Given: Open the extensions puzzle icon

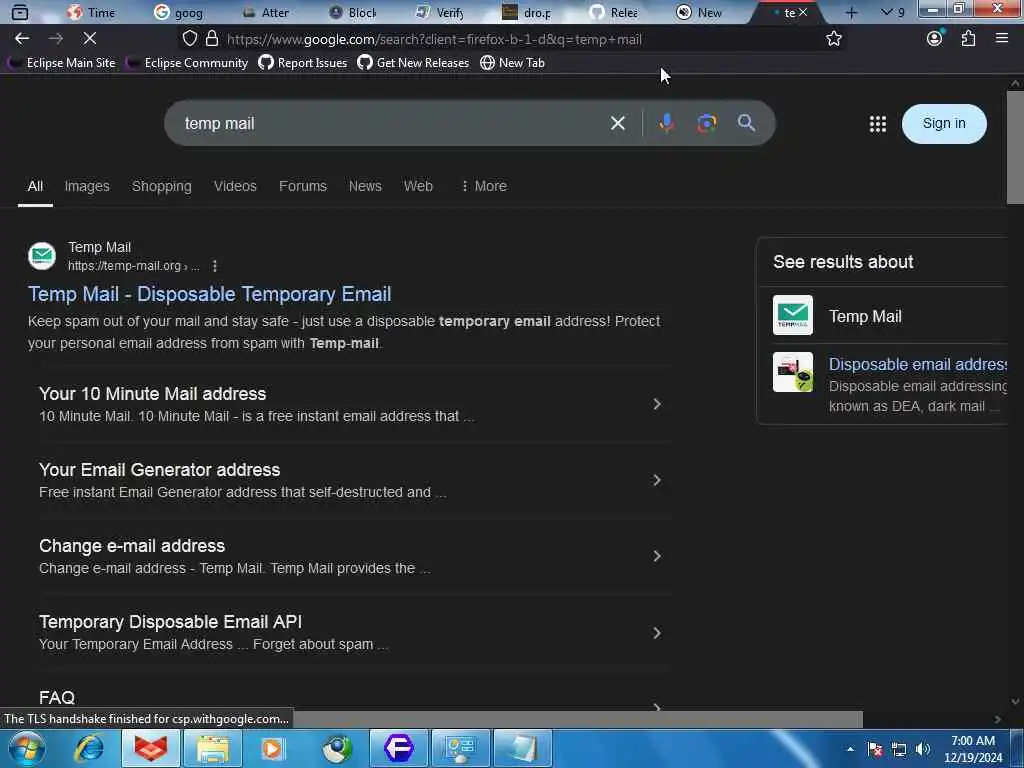Looking at the screenshot, I should [968, 38].
